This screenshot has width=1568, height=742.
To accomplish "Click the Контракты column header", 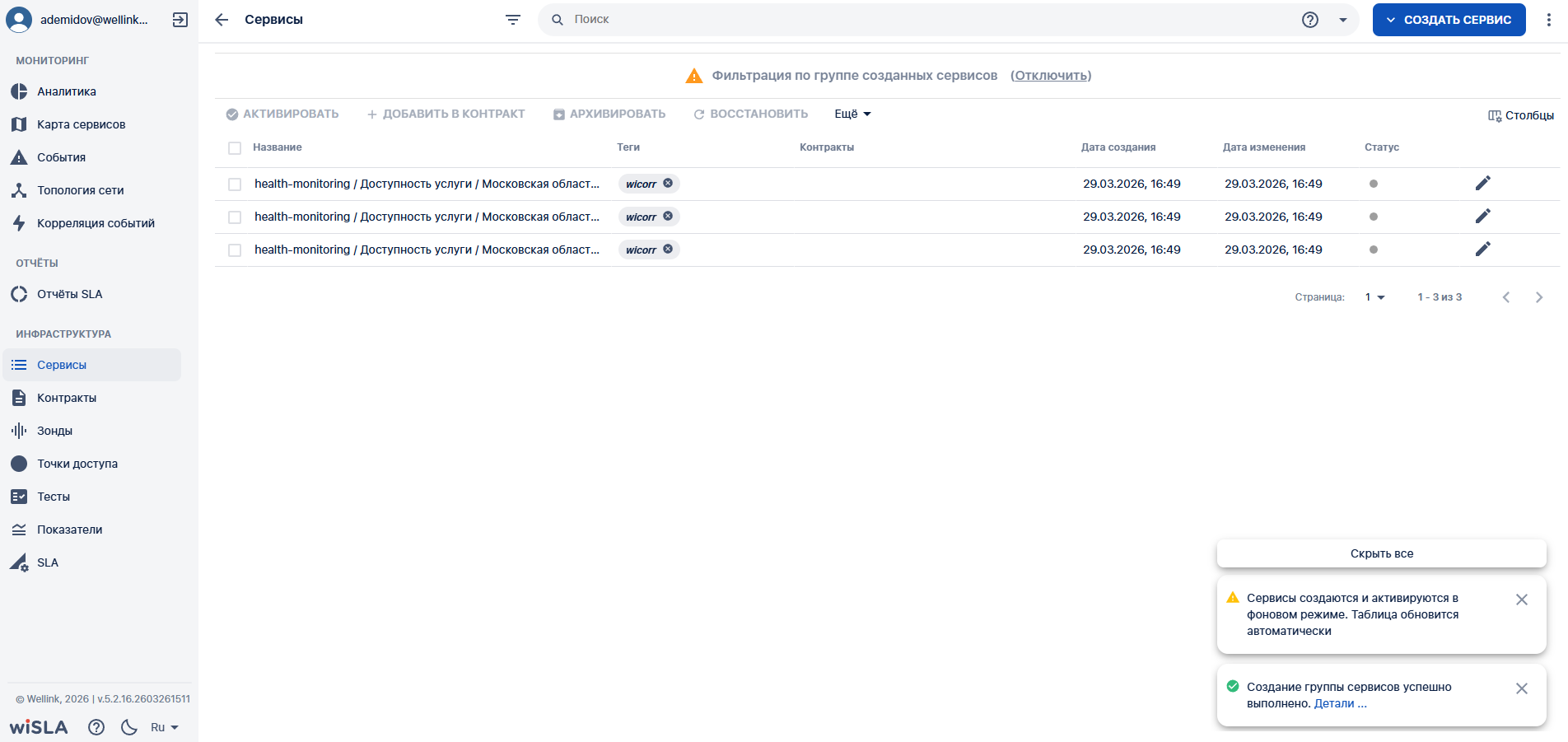I will point(827,147).
